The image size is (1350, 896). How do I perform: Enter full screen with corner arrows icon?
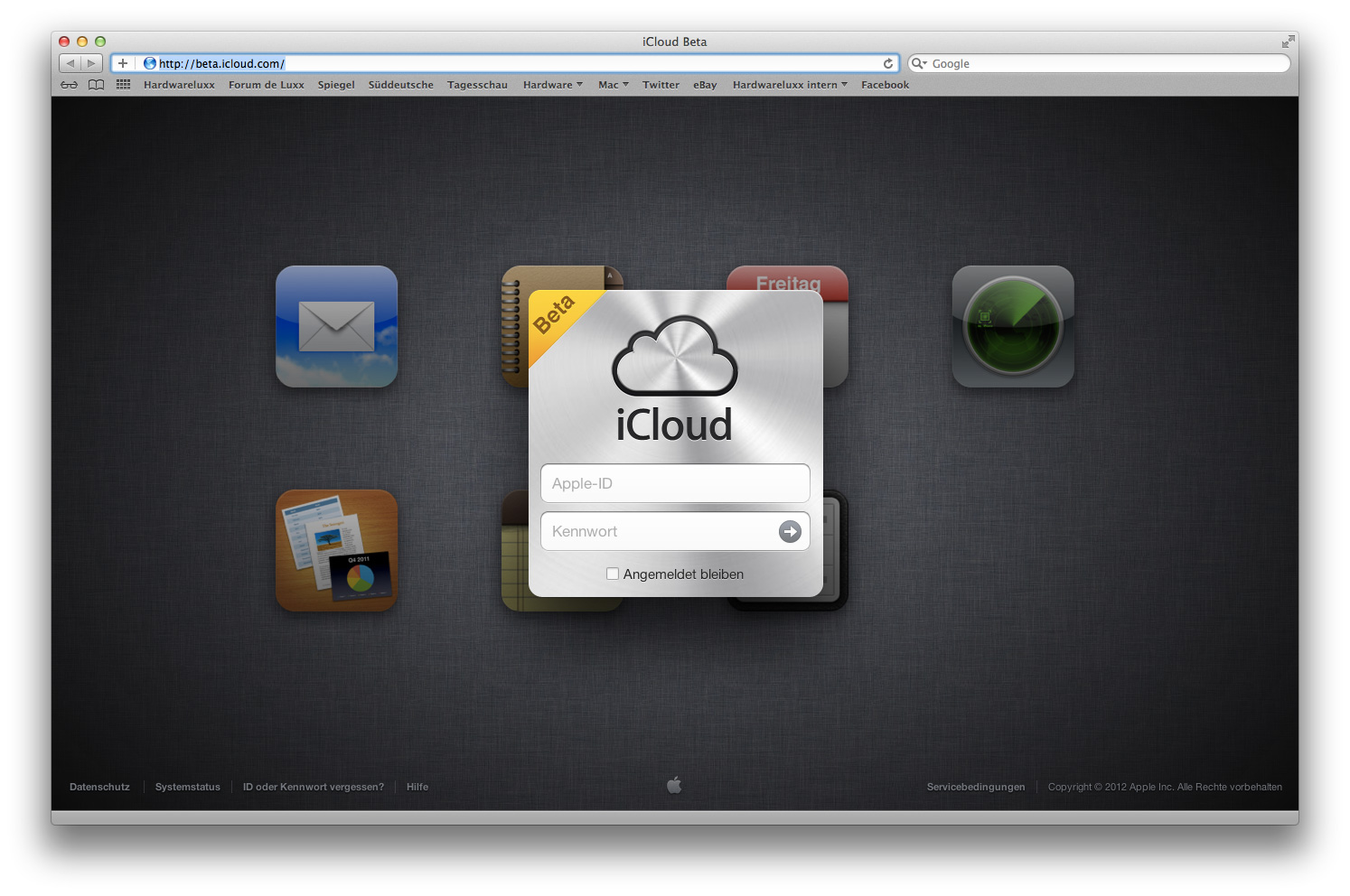pos(1288,42)
